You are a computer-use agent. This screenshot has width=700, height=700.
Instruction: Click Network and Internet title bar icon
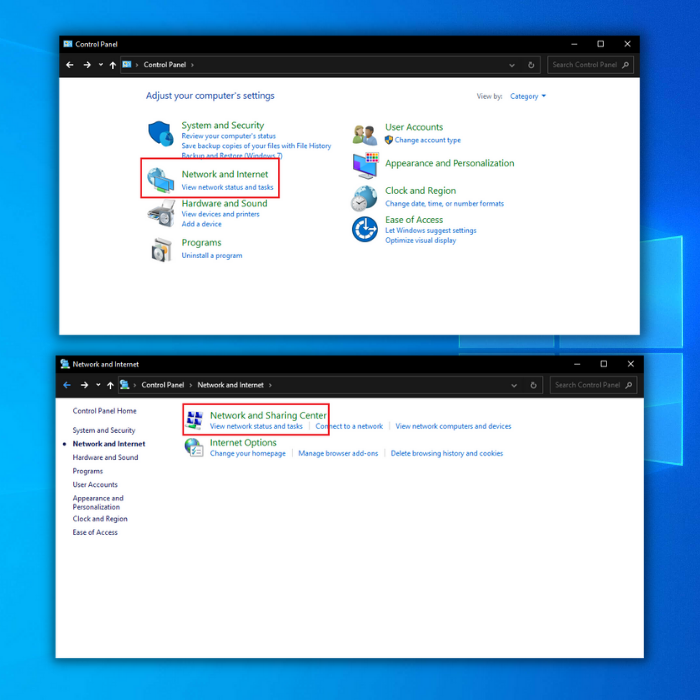65,364
